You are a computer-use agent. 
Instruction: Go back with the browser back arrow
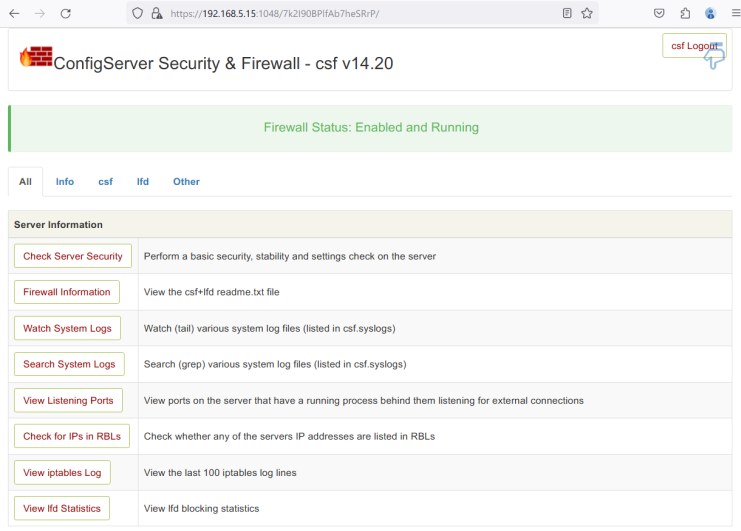(14, 13)
